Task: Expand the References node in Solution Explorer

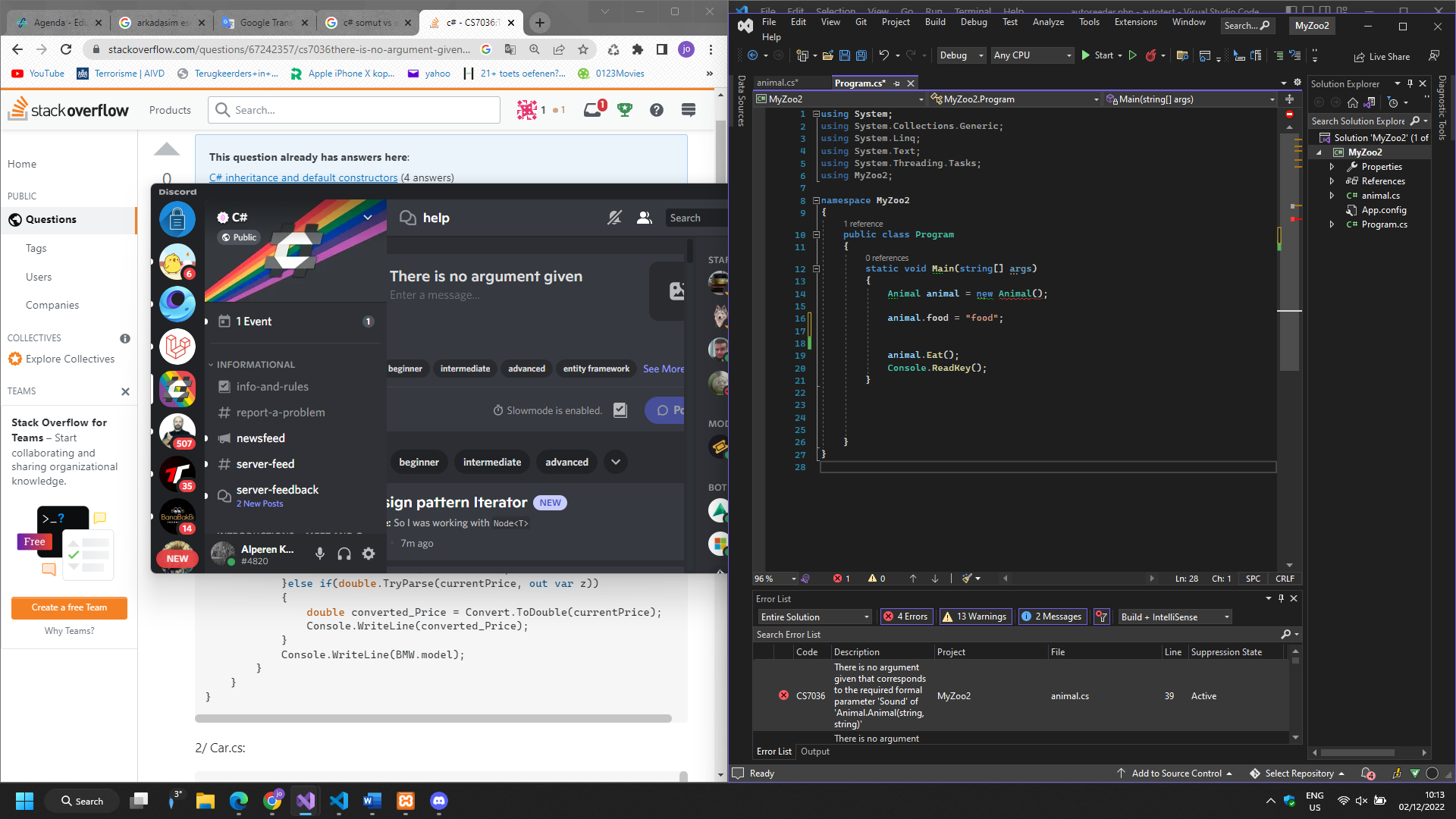Action: click(x=1332, y=181)
